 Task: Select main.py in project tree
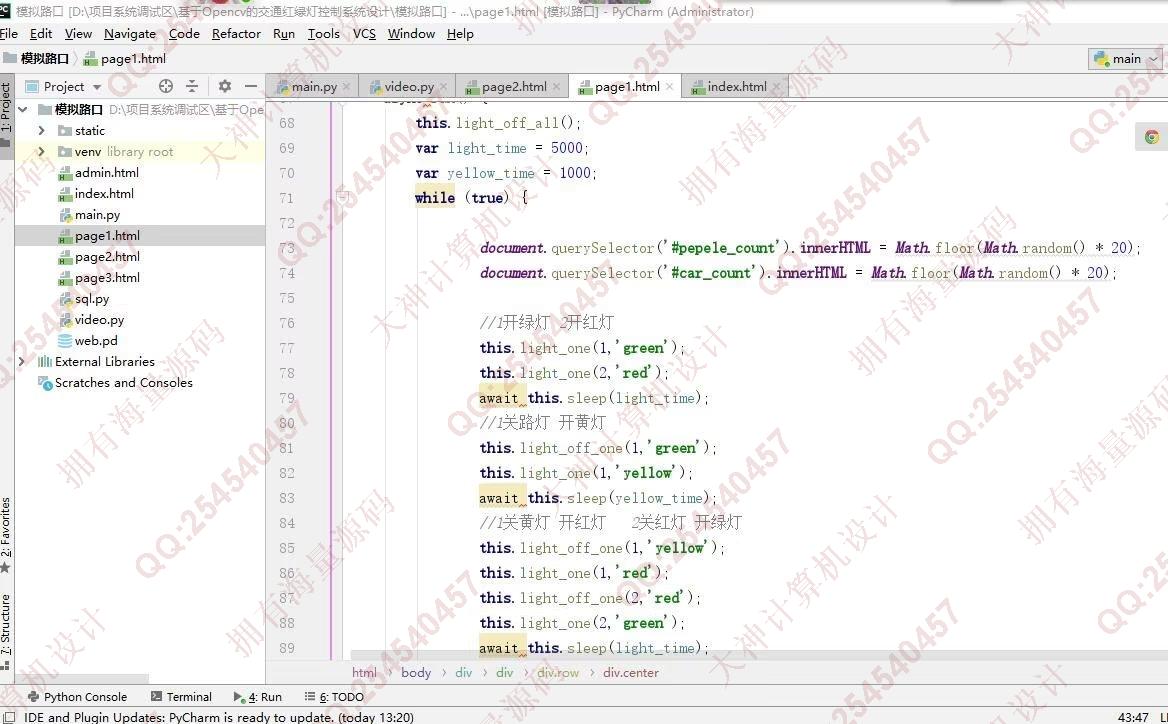(x=97, y=215)
